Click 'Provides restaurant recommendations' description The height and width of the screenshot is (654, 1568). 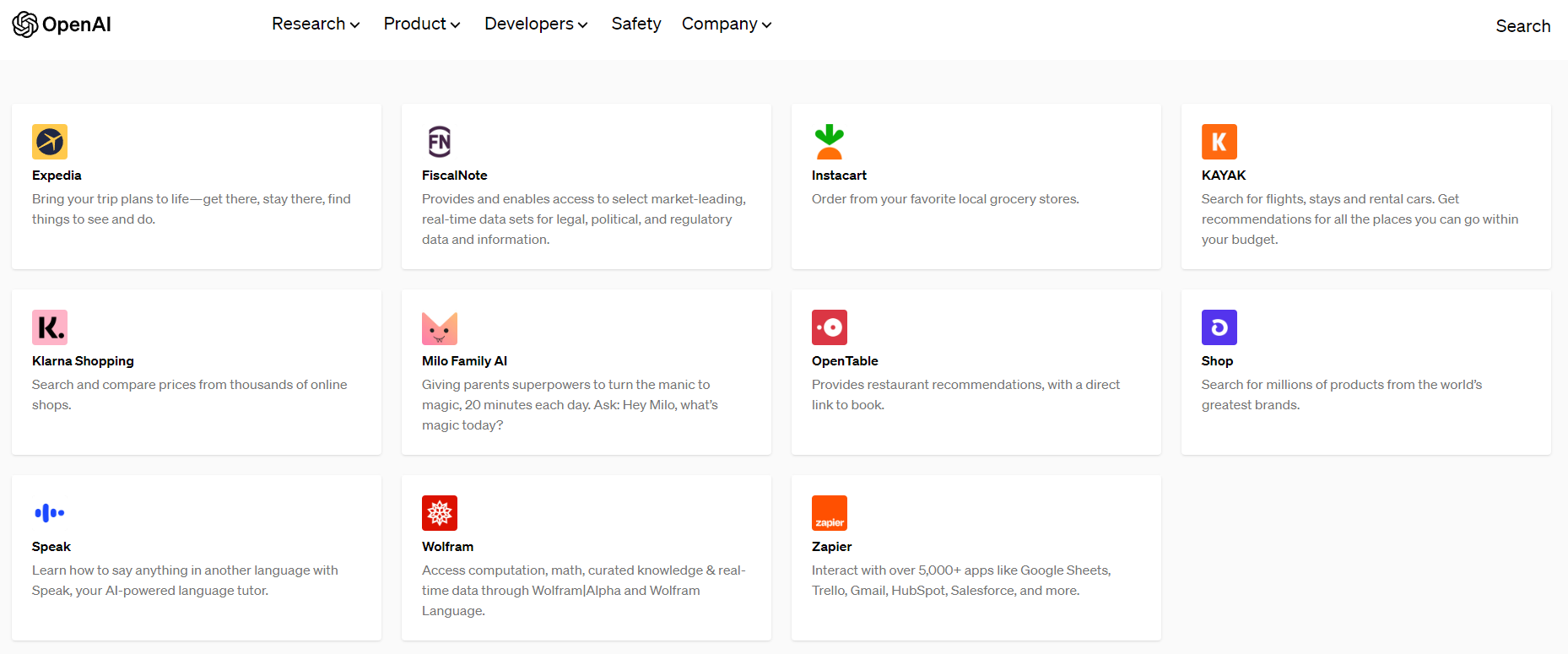[x=965, y=395]
